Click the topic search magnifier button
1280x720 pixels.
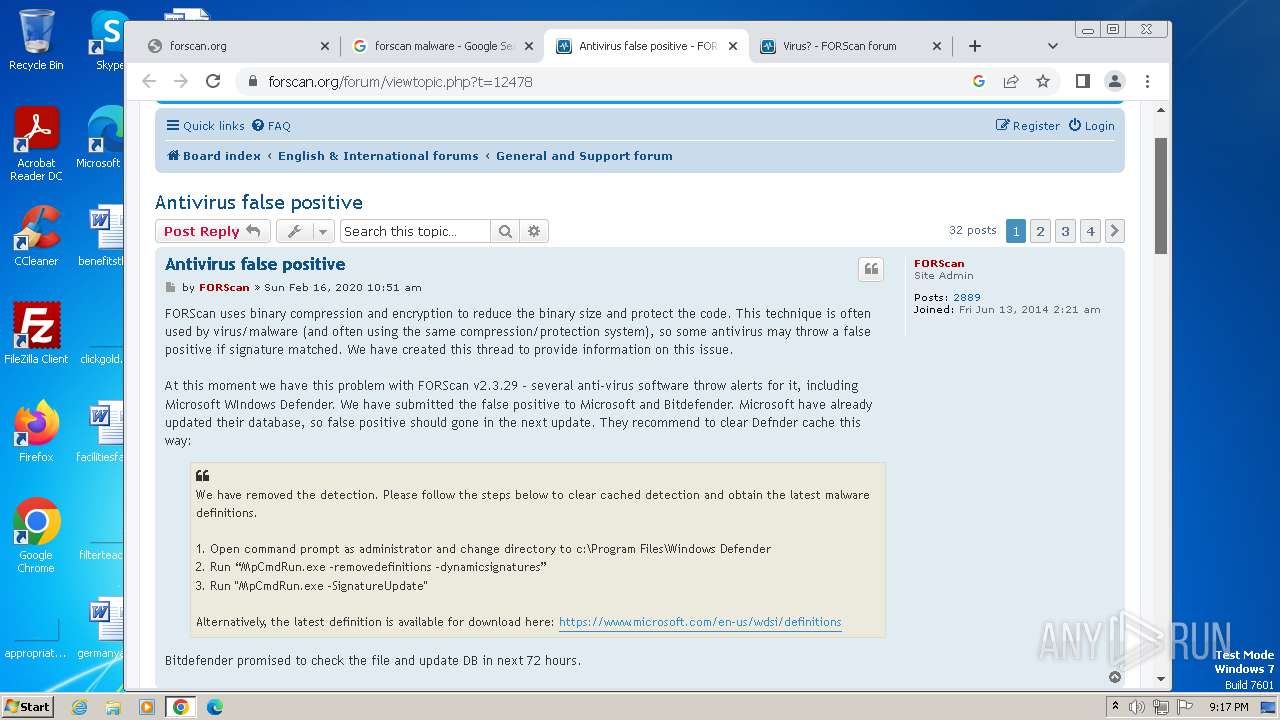505,231
